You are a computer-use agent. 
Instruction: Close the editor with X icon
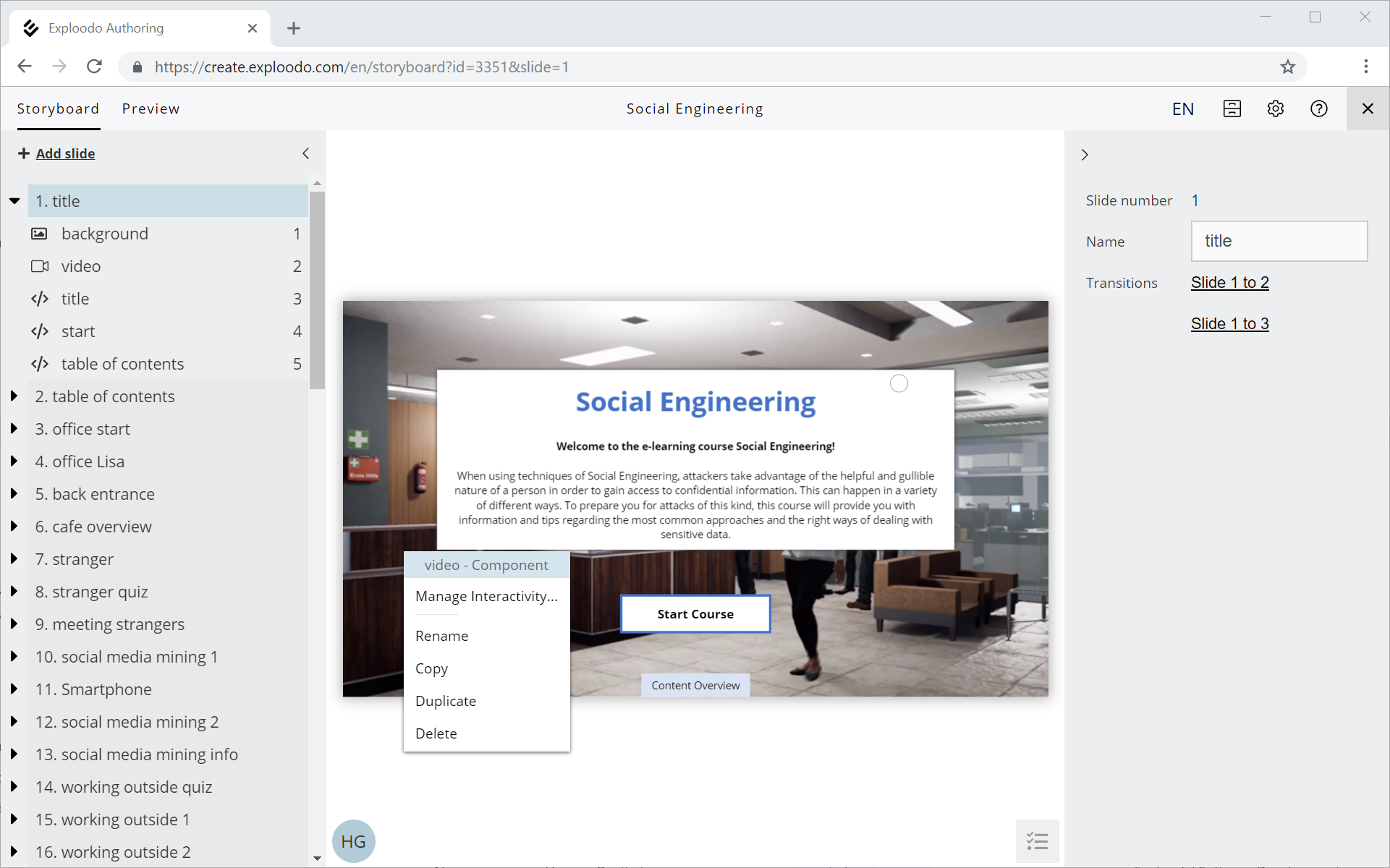(x=1367, y=109)
